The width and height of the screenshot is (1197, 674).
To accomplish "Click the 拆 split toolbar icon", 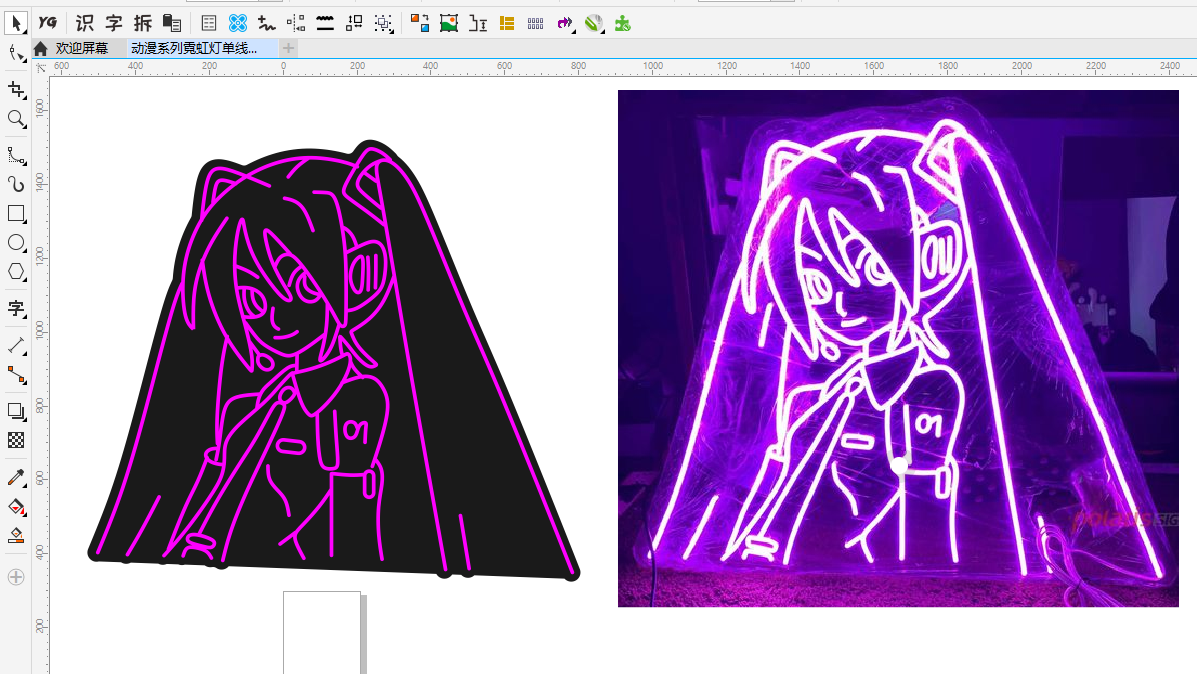I will [143, 24].
